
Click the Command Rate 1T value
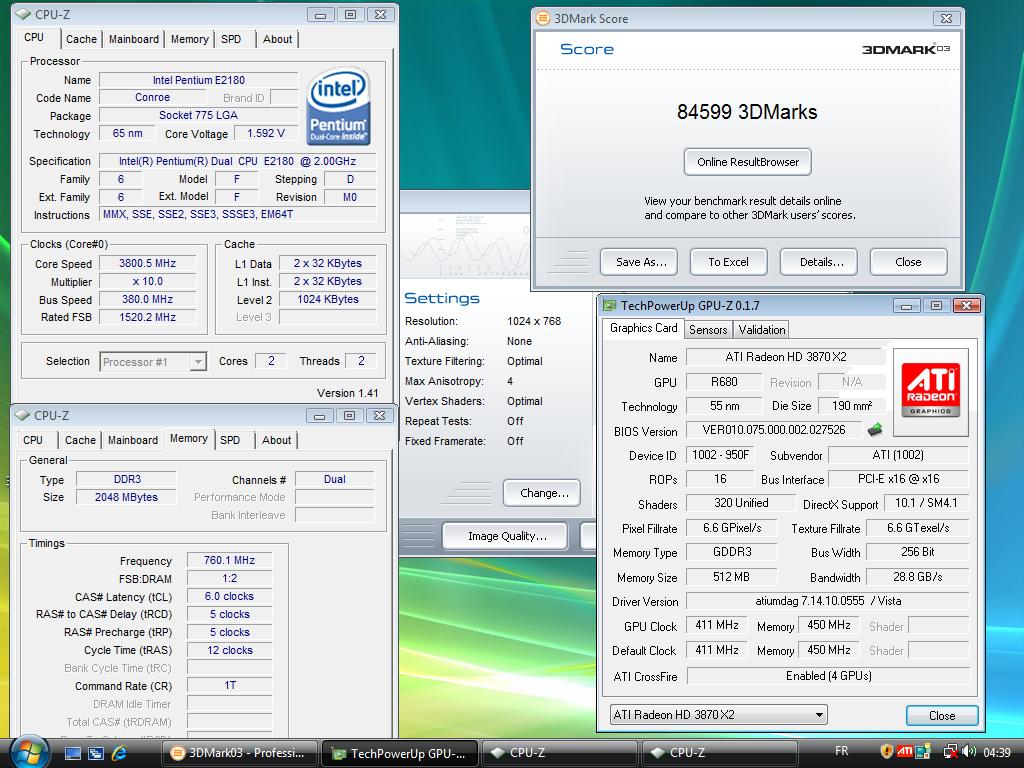[x=229, y=686]
